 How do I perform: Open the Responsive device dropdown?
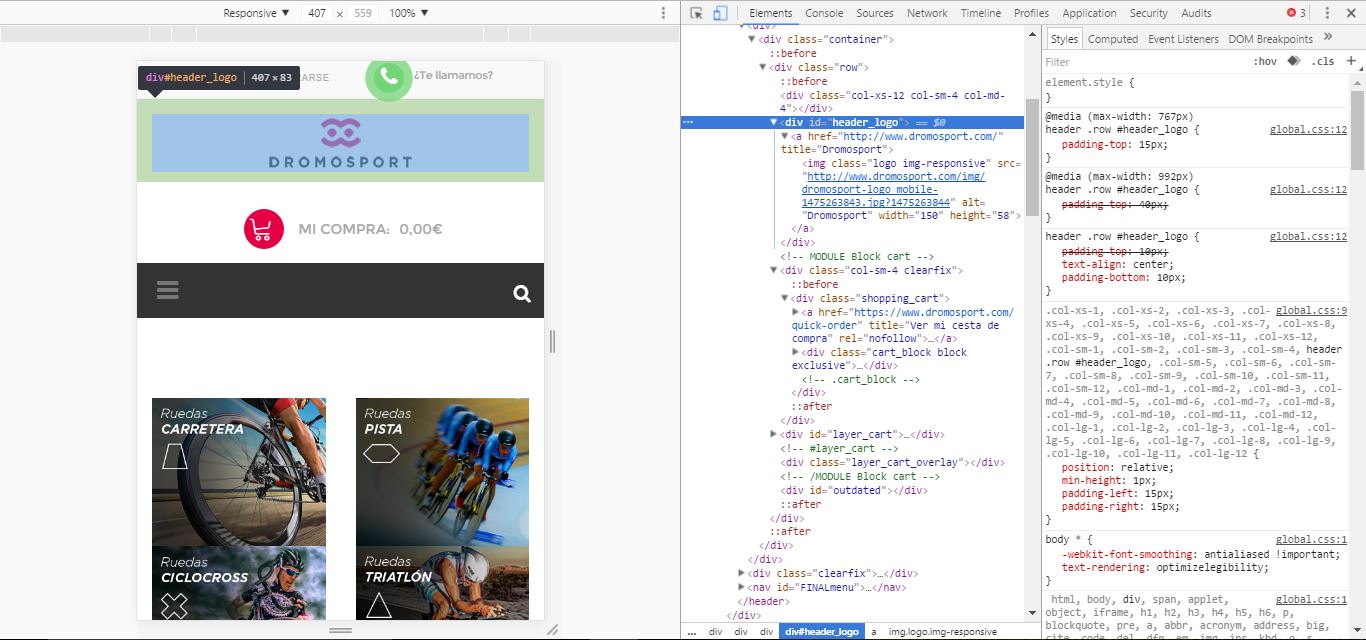point(256,13)
